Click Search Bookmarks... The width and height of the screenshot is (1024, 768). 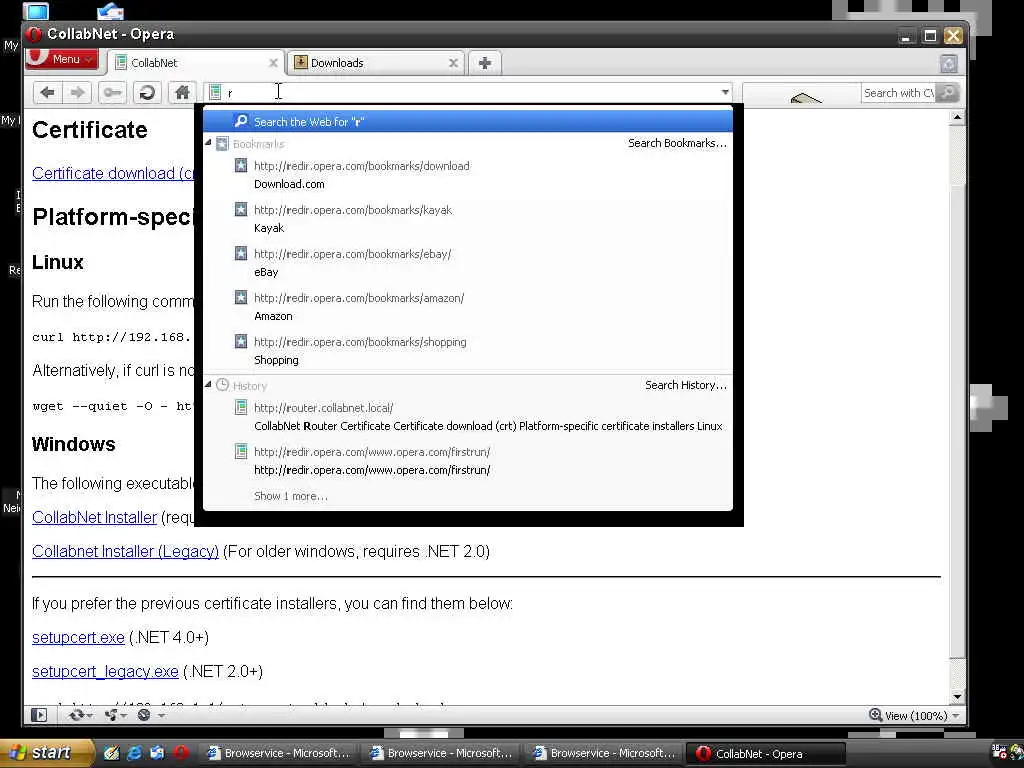[x=677, y=143]
